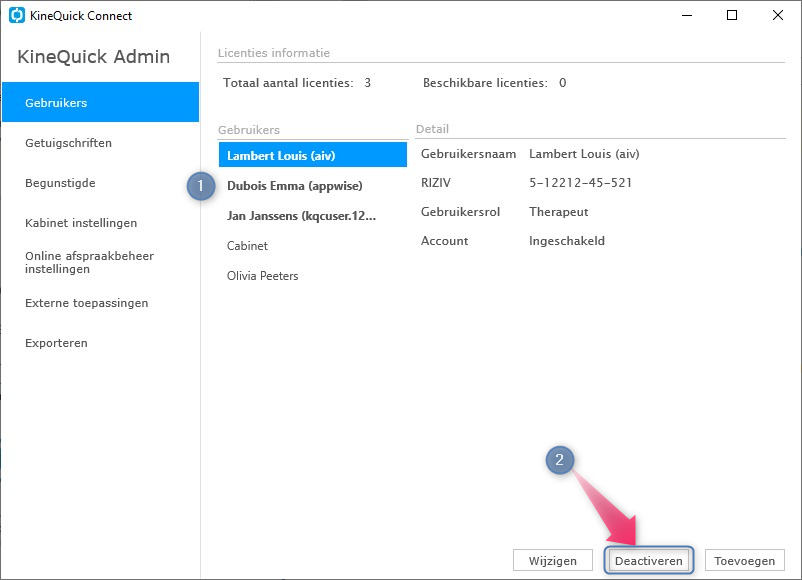802x580 pixels.
Task: Click the Gebruikersrol value Therapeut
Action: point(558,212)
